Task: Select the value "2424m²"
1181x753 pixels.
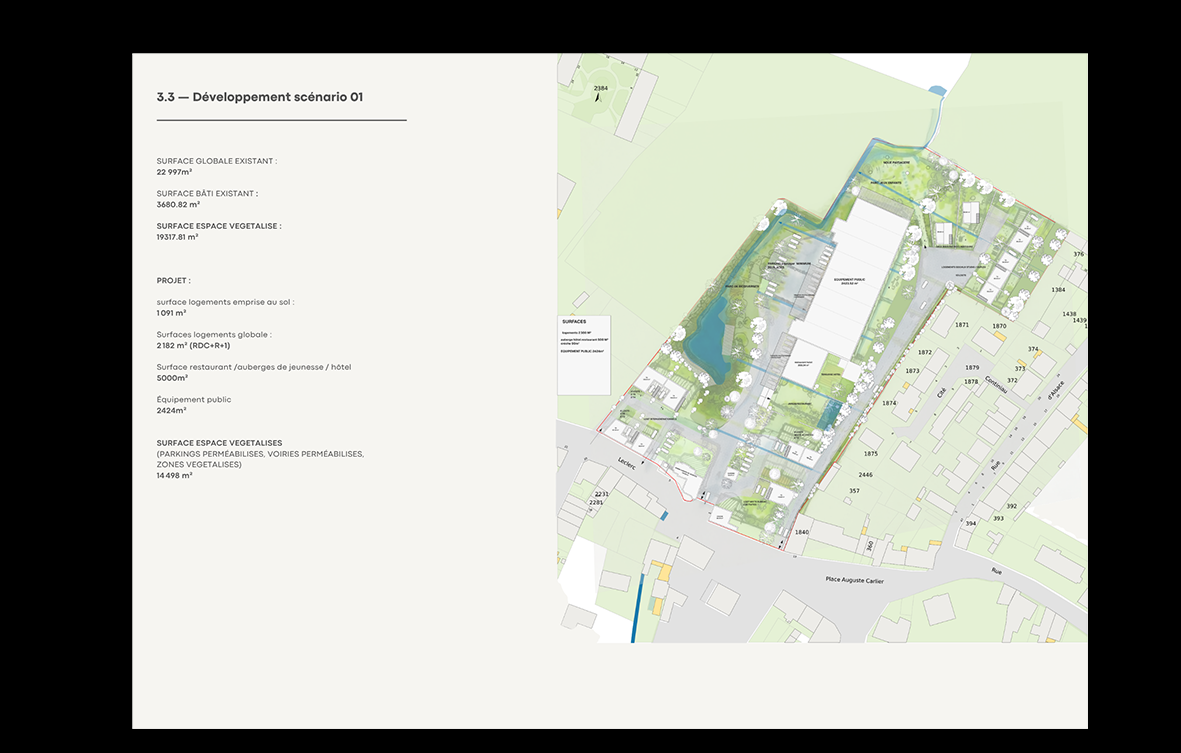Action: (x=171, y=411)
